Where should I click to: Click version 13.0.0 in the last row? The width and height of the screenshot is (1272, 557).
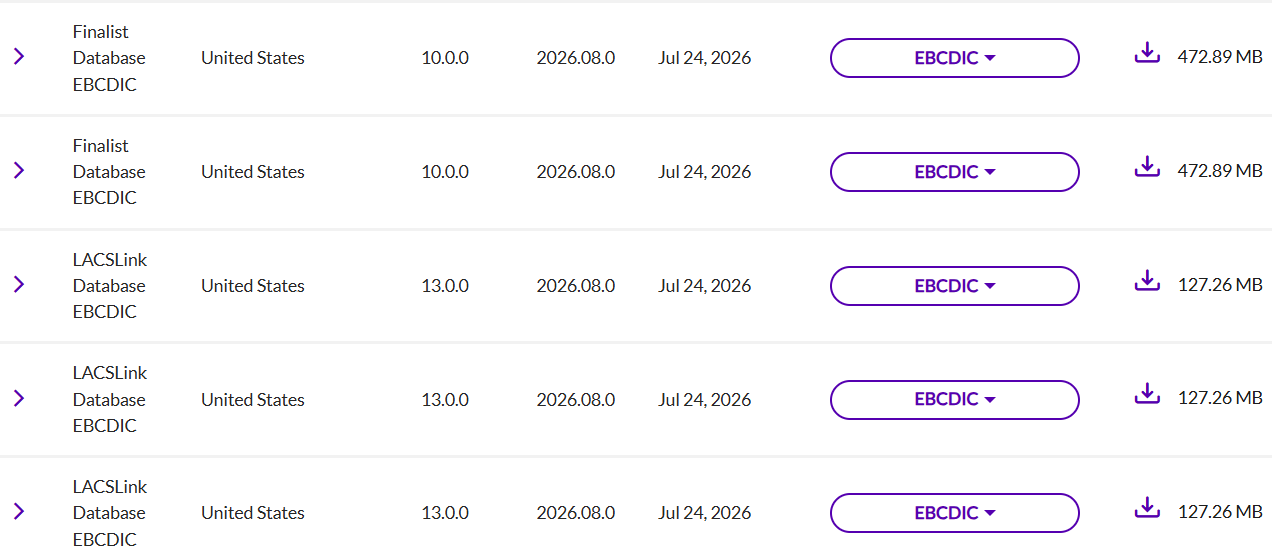(x=445, y=513)
